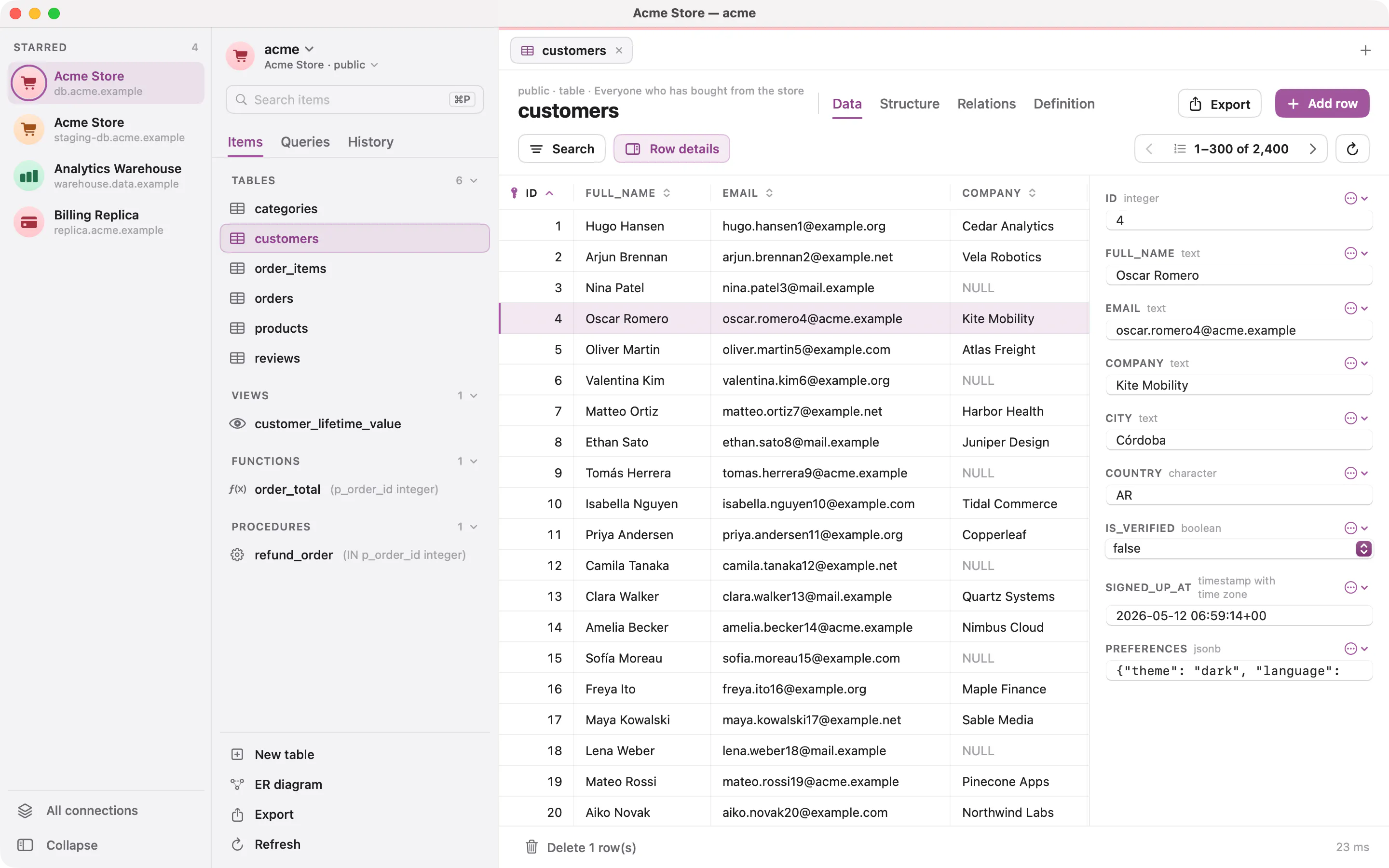The image size is (1389, 868).
Task: Switch to the Definition tab
Action: click(x=1063, y=104)
